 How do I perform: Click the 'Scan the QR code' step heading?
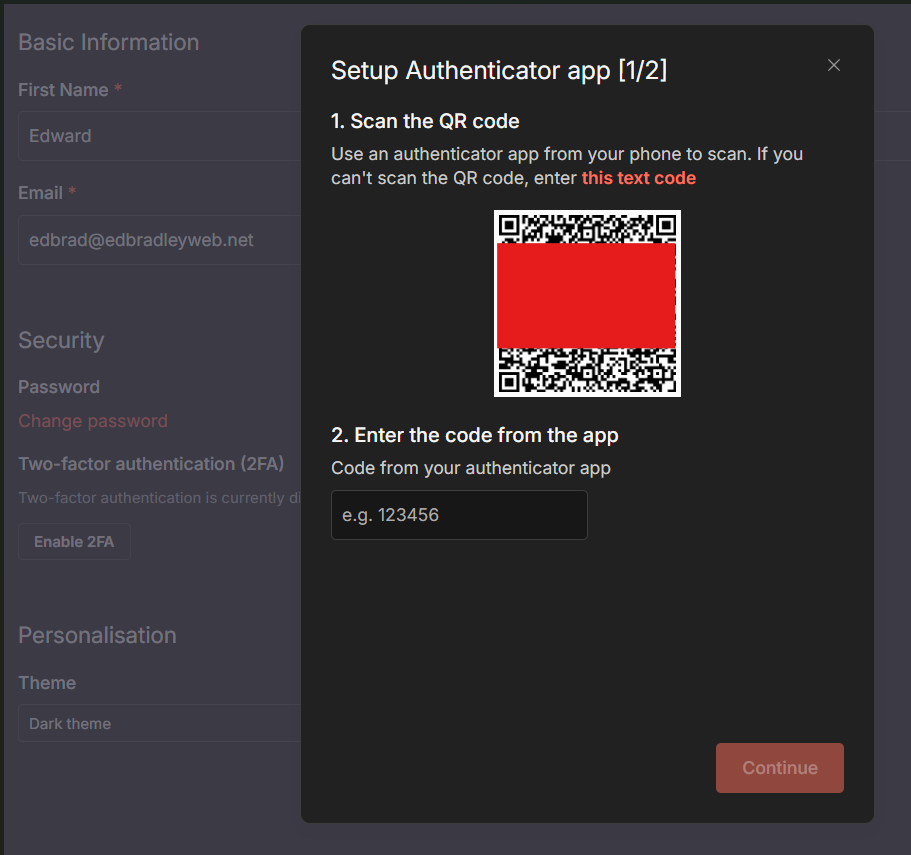425,122
